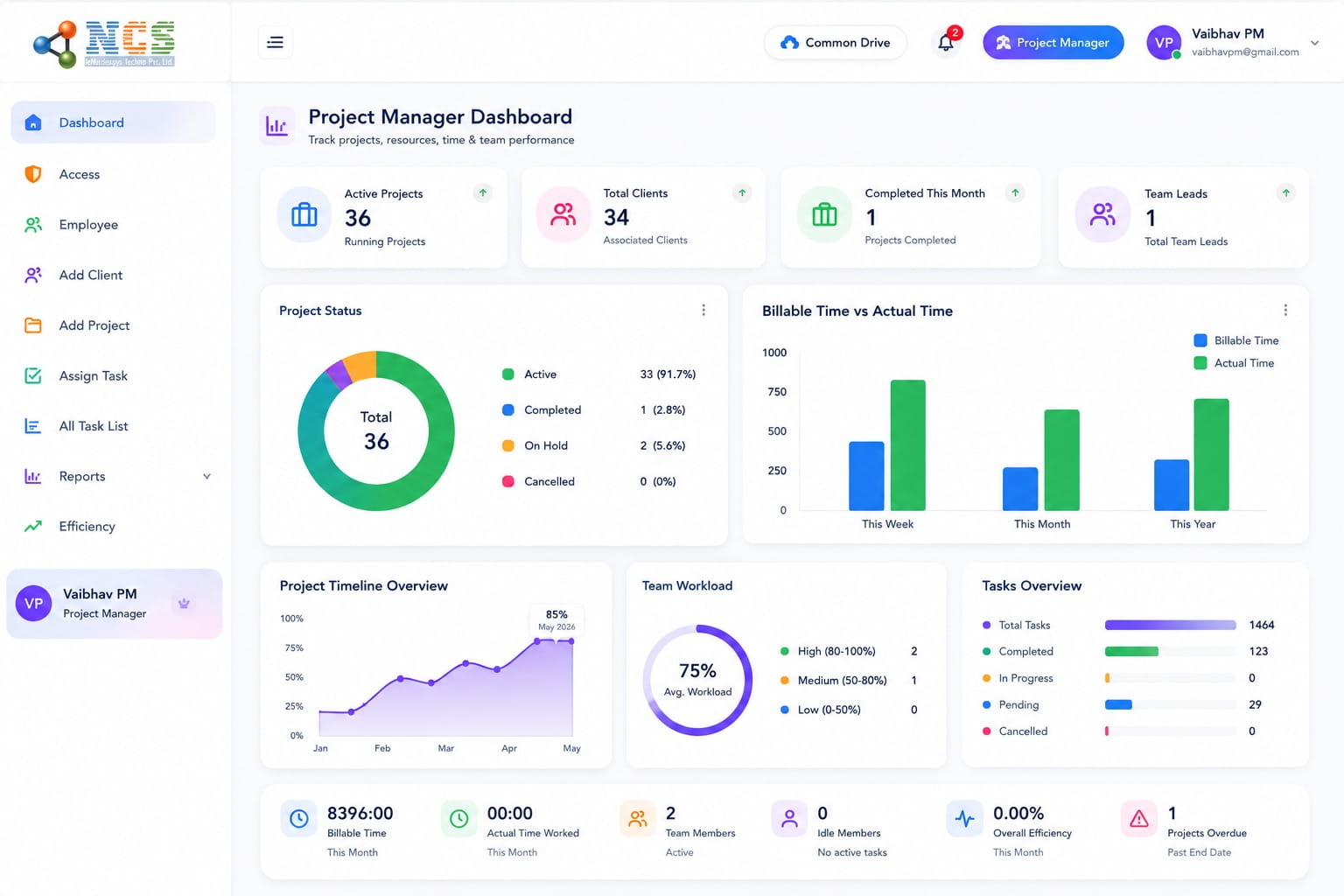Click the crown icon on profile card

pyautogui.click(x=184, y=603)
